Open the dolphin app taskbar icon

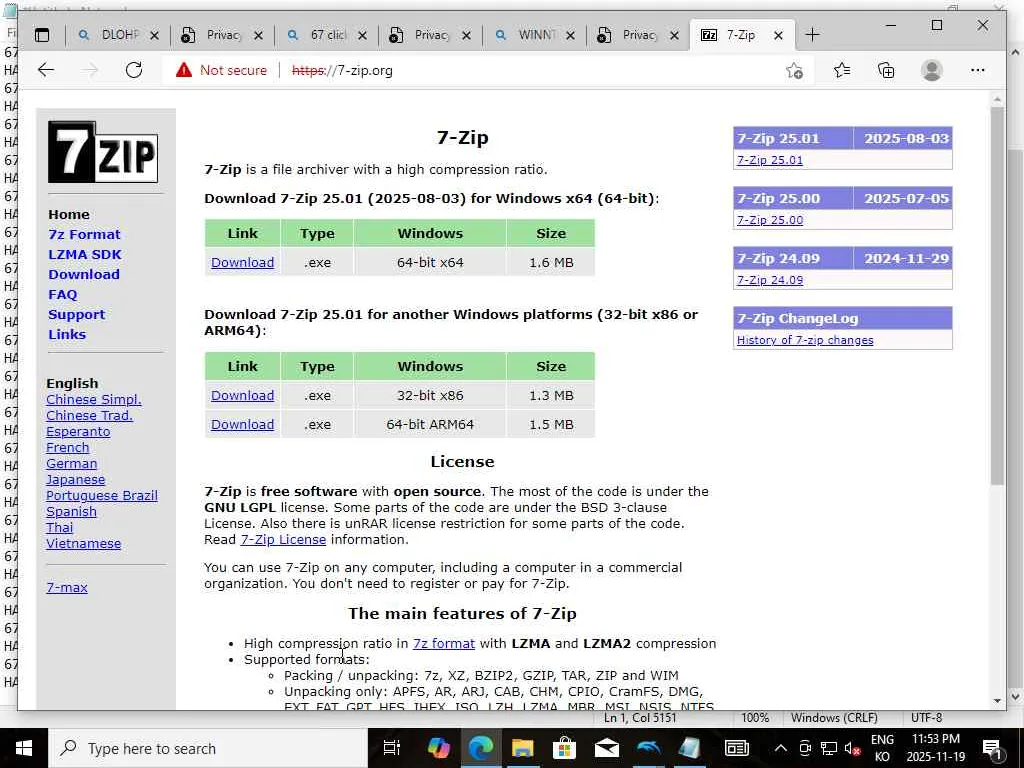(648, 748)
